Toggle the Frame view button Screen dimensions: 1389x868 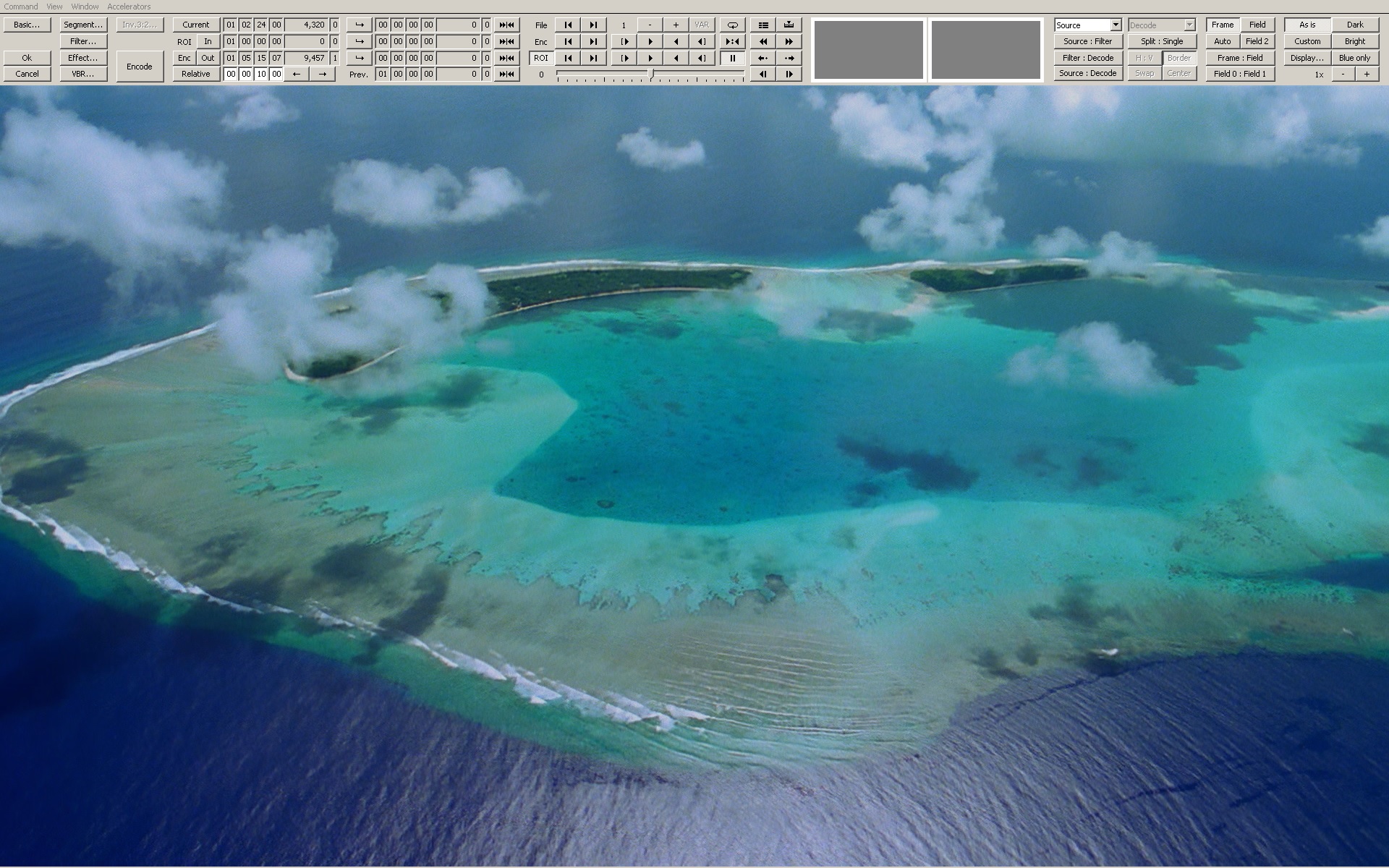pos(1222,25)
